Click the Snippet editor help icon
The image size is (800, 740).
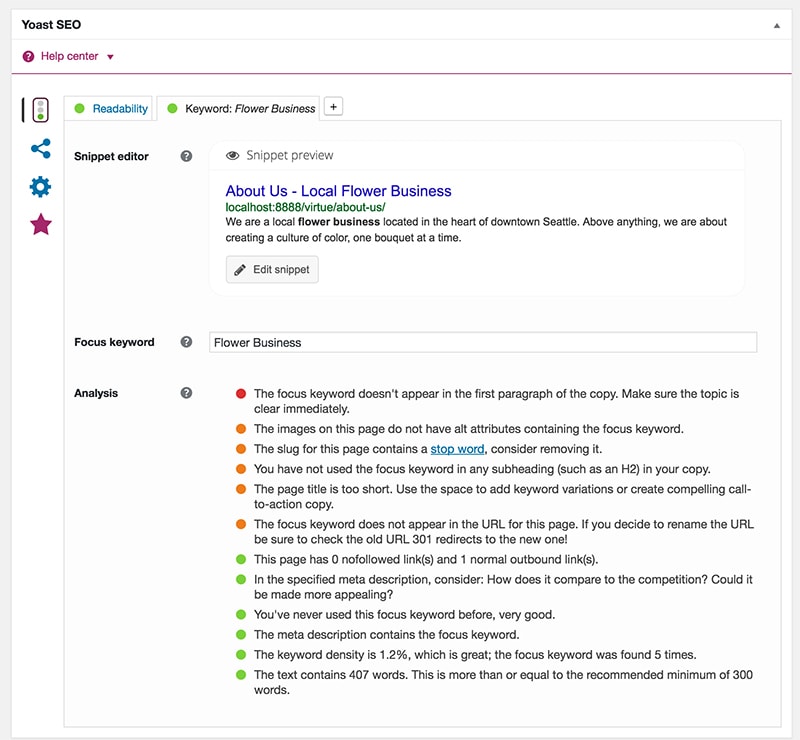pos(186,156)
